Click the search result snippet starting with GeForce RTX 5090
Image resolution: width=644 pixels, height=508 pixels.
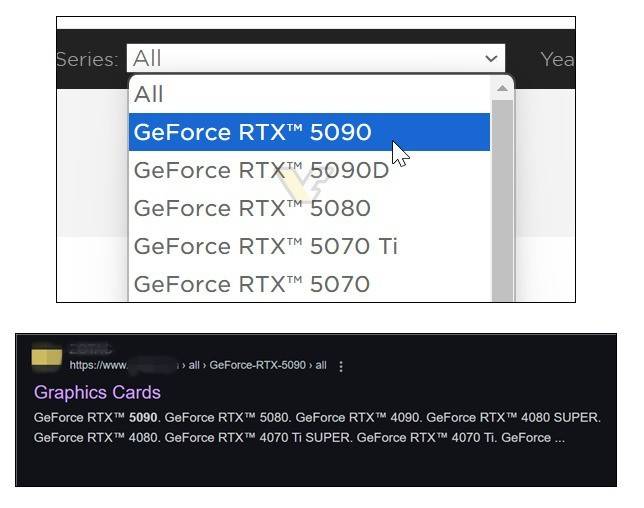(x=317, y=428)
